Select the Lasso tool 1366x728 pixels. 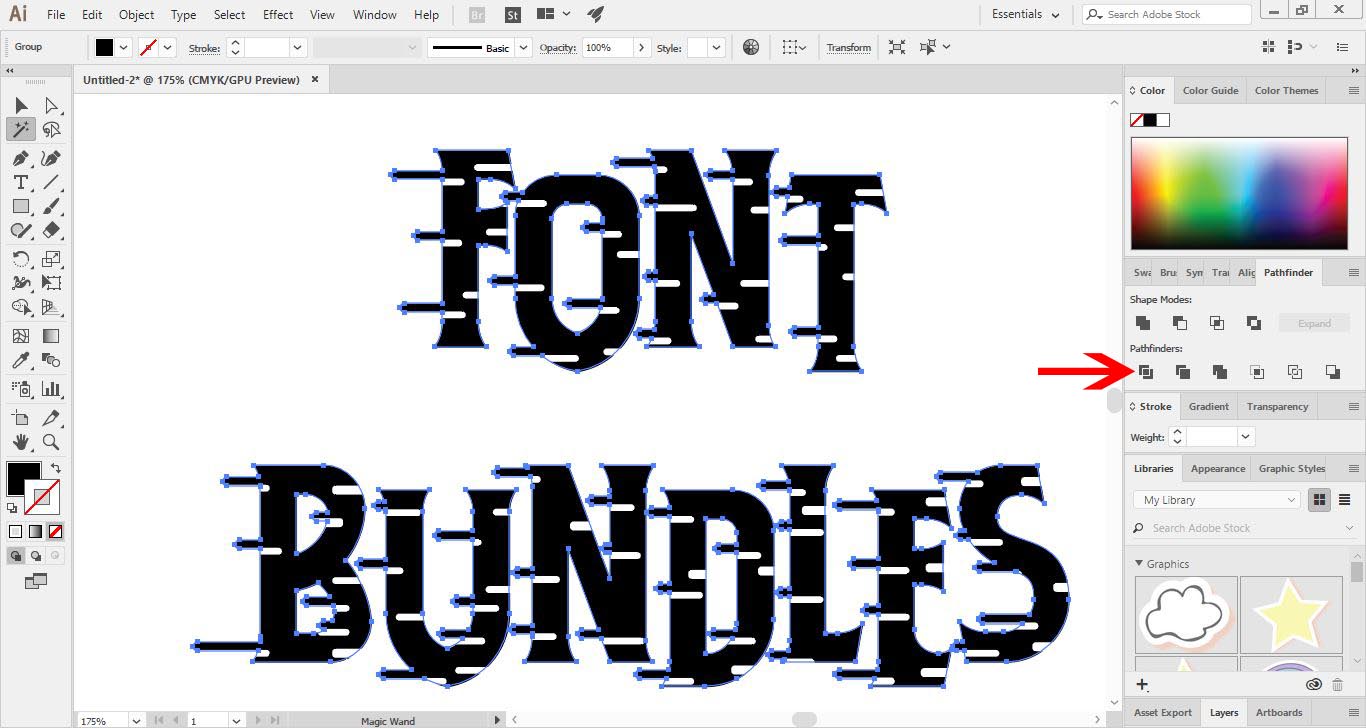click(x=51, y=130)
